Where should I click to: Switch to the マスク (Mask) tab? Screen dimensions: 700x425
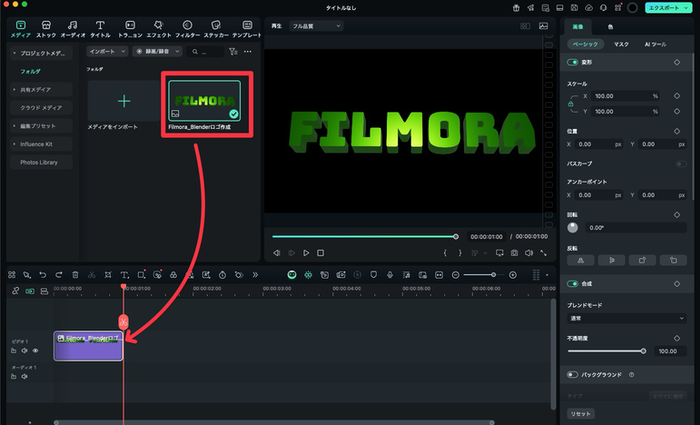(x=621, y=44)
